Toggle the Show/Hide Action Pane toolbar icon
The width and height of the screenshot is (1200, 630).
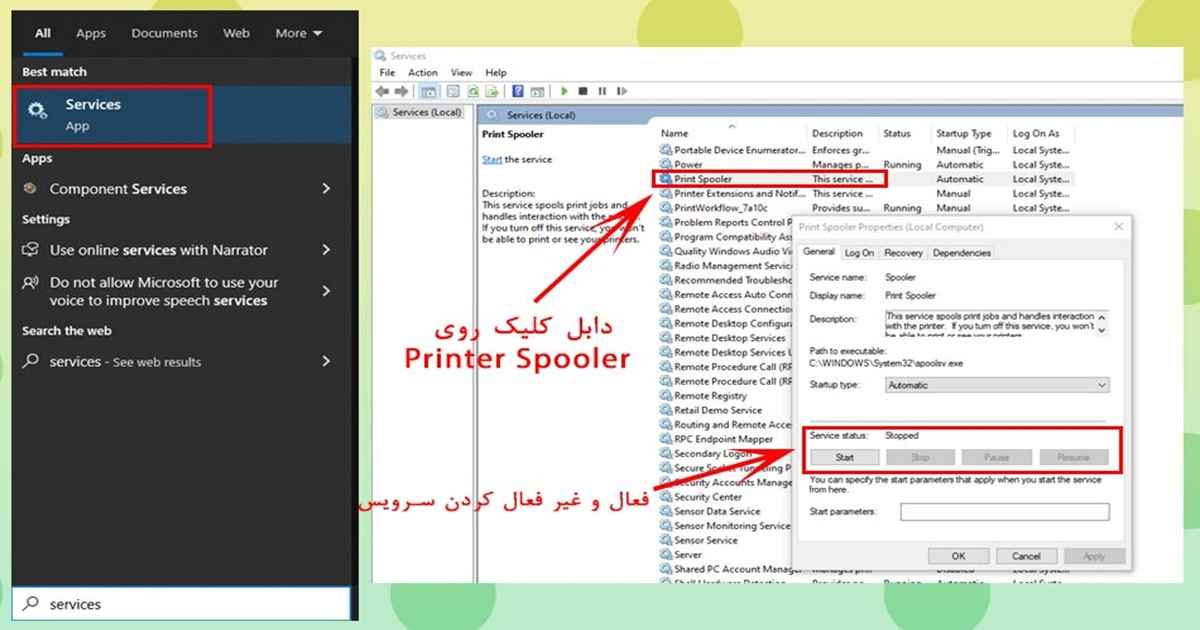tap(537, 91)
